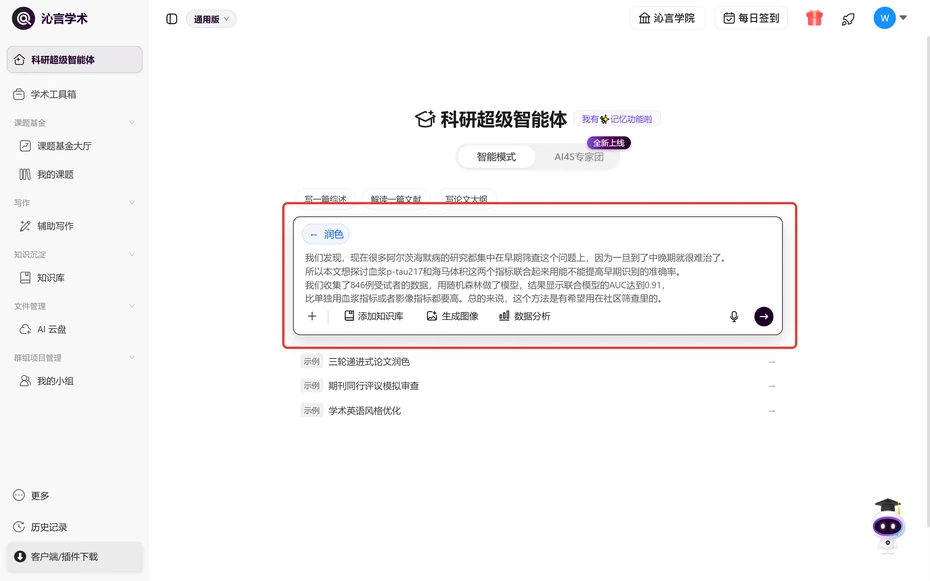Click arrow at right of 期刊同行评议模拟审查 row
930x581 pixels.
pyautogui.click(x=772, y=386)
